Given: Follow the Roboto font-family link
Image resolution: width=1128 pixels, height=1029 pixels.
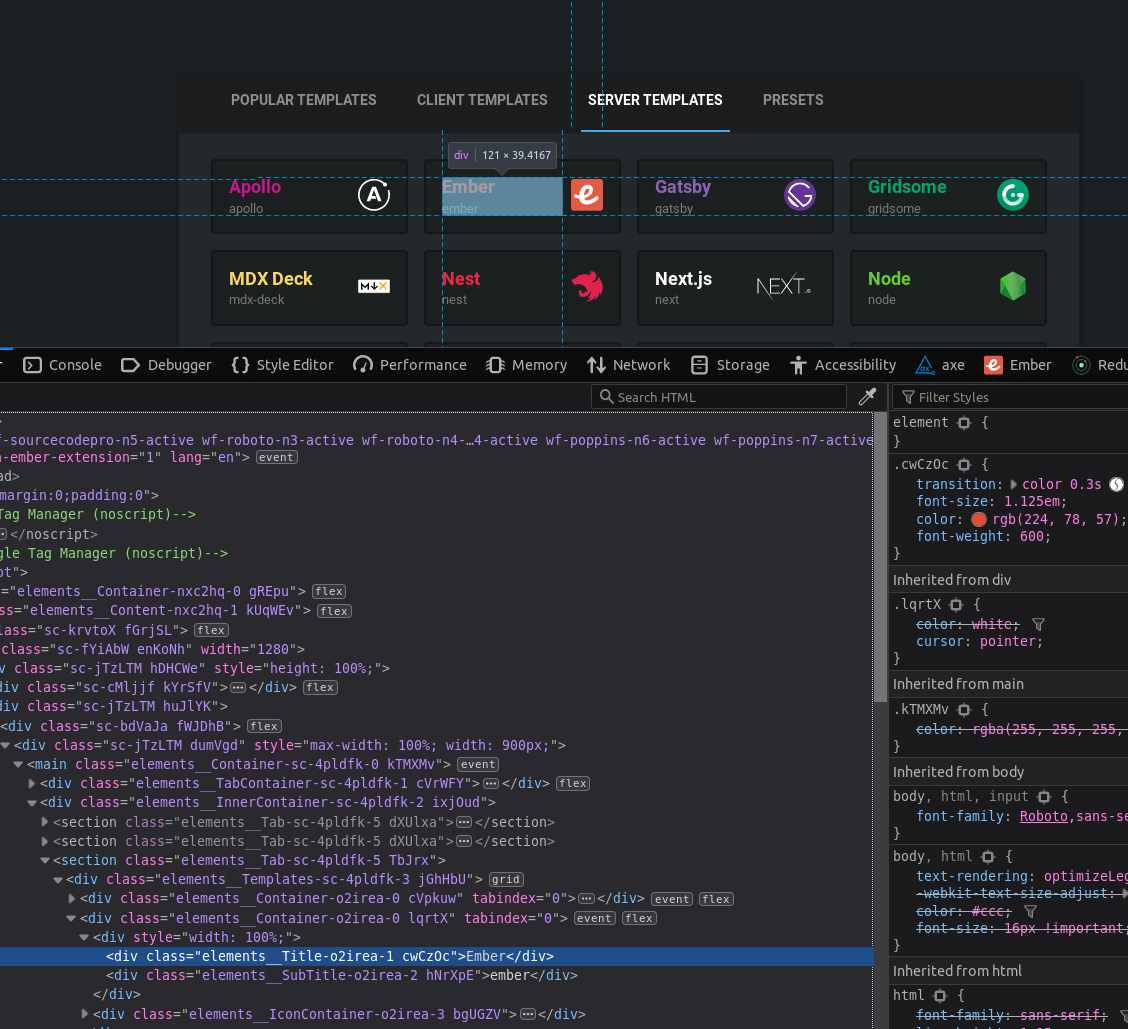Looking at the screenshot, I should 1043,817.
